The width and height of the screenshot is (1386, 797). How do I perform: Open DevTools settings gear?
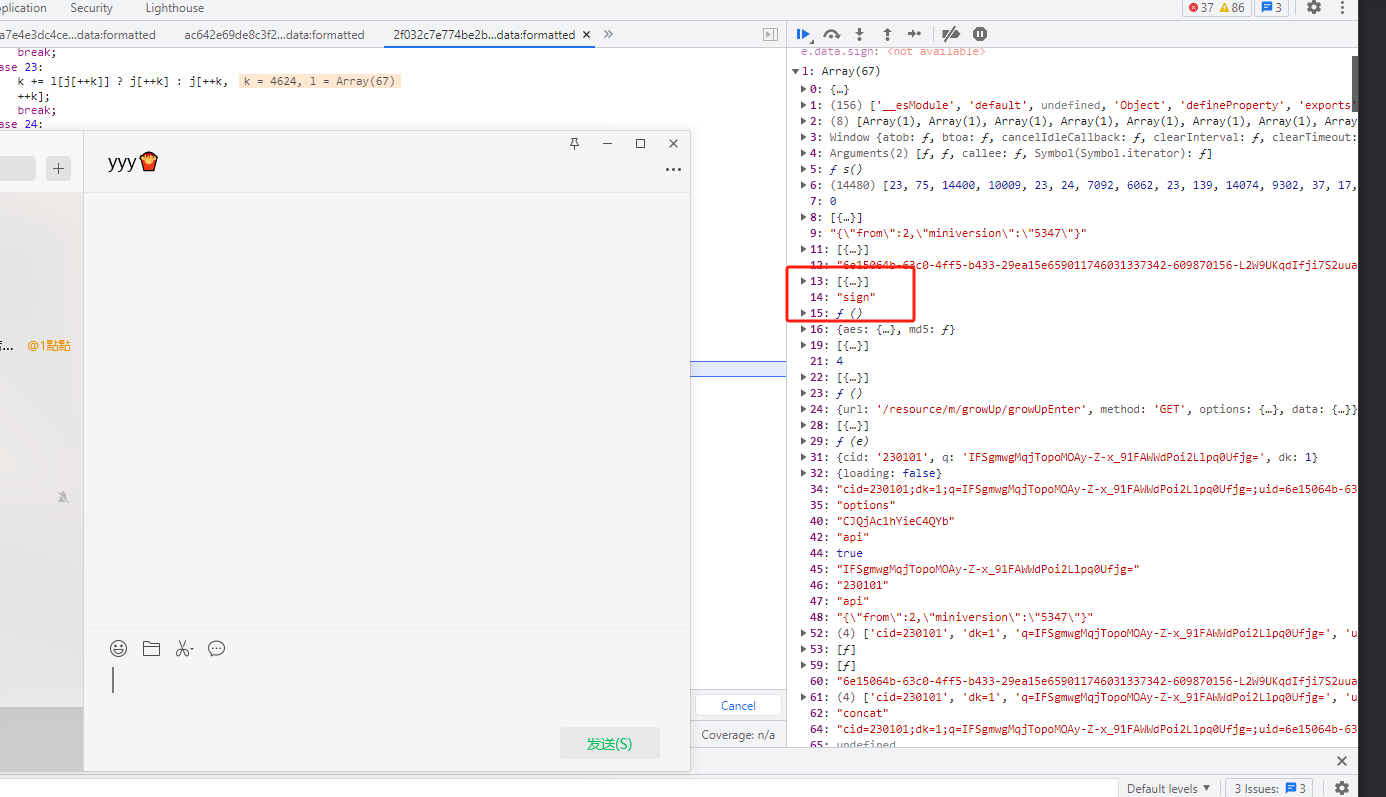(1314, 8)
